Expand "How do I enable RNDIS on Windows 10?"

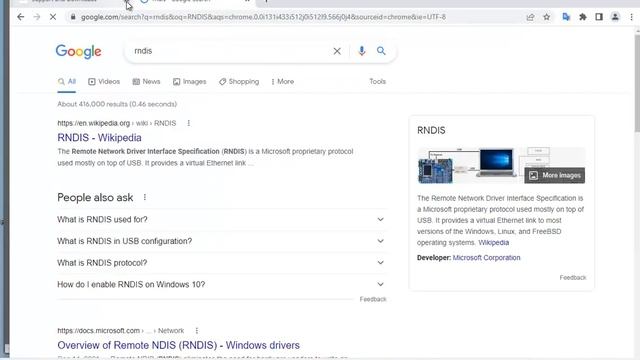click(x=222, y=284)
